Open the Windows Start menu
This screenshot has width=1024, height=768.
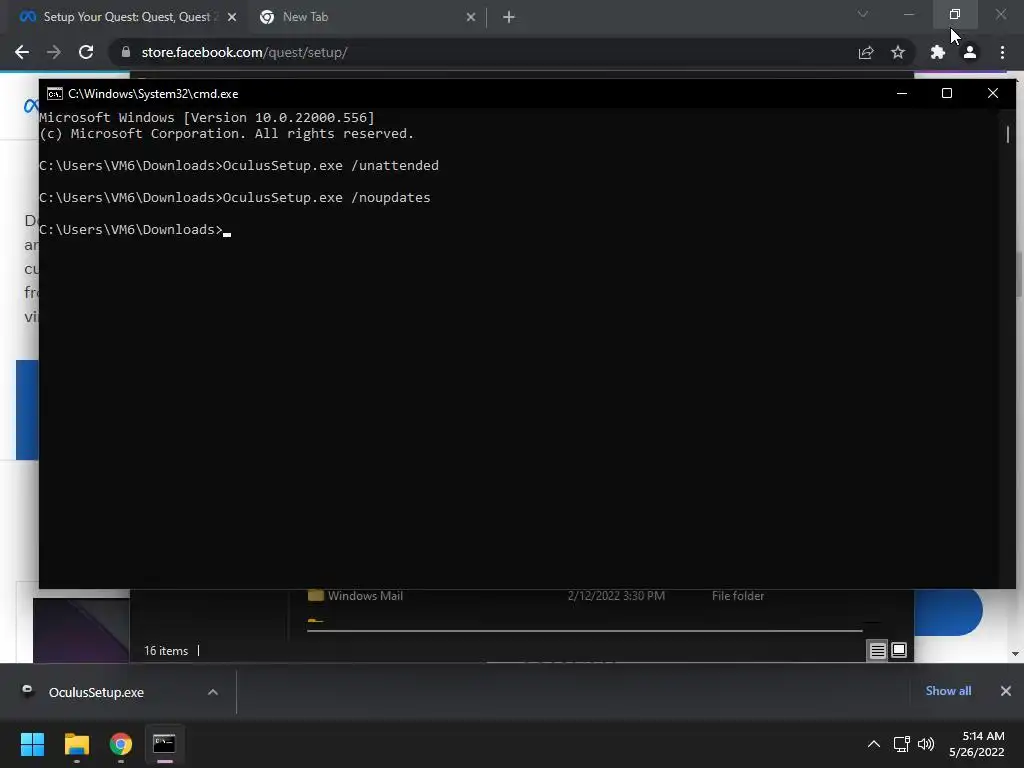point(32,744)
